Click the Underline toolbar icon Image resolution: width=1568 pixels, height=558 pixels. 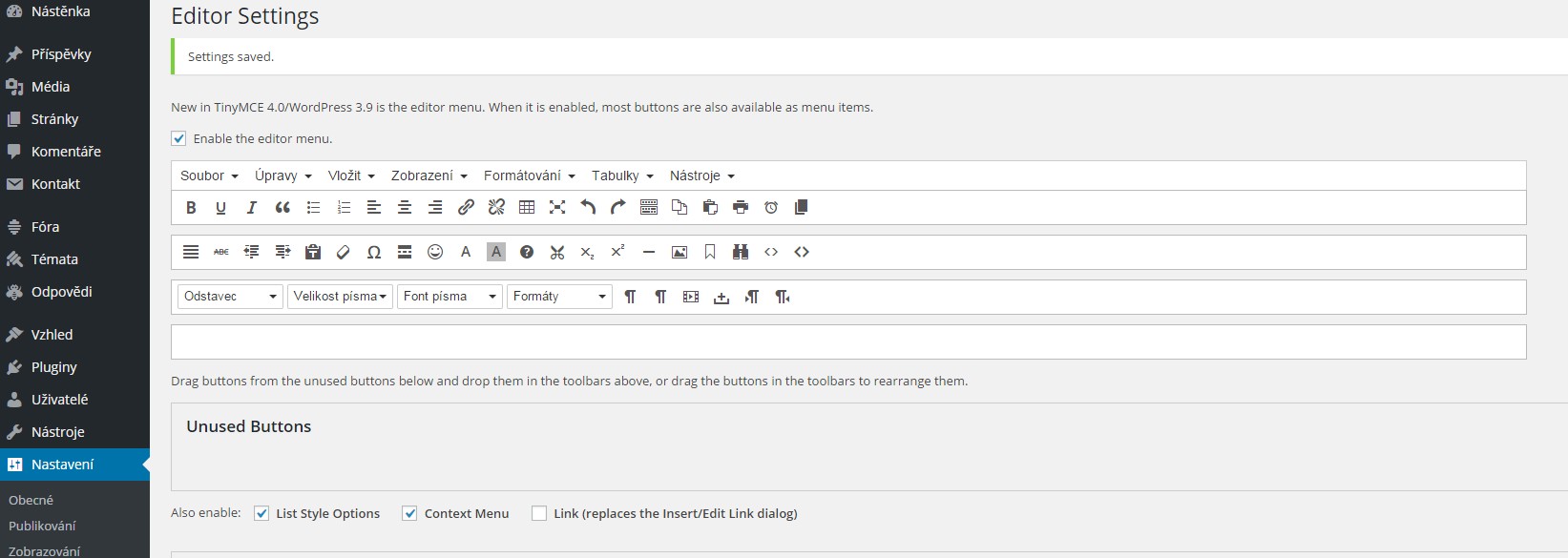pos(220,207)
